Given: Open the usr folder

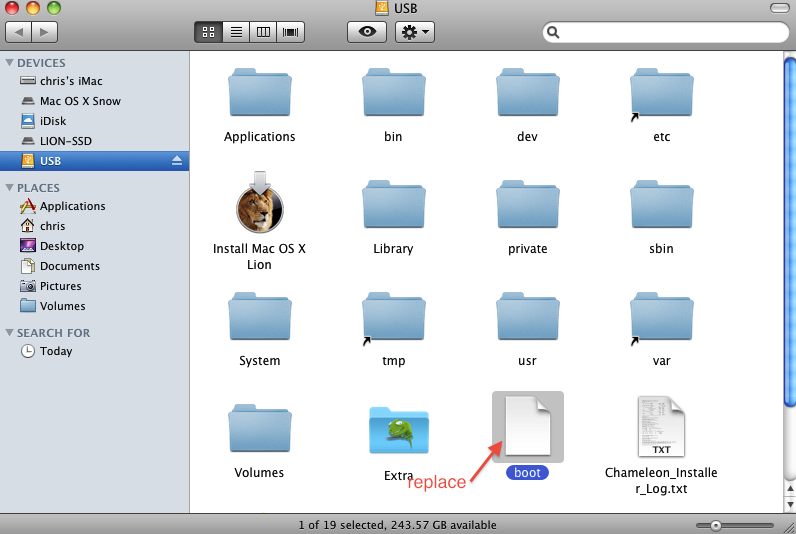Looking at the screenshot, I should pyautogui.click(x=527, y=317).
